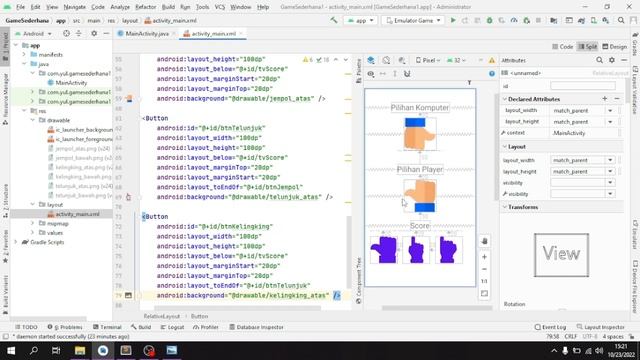Open File Explorer from the taskbar
The image size is (640, 360).
(80, 350)
